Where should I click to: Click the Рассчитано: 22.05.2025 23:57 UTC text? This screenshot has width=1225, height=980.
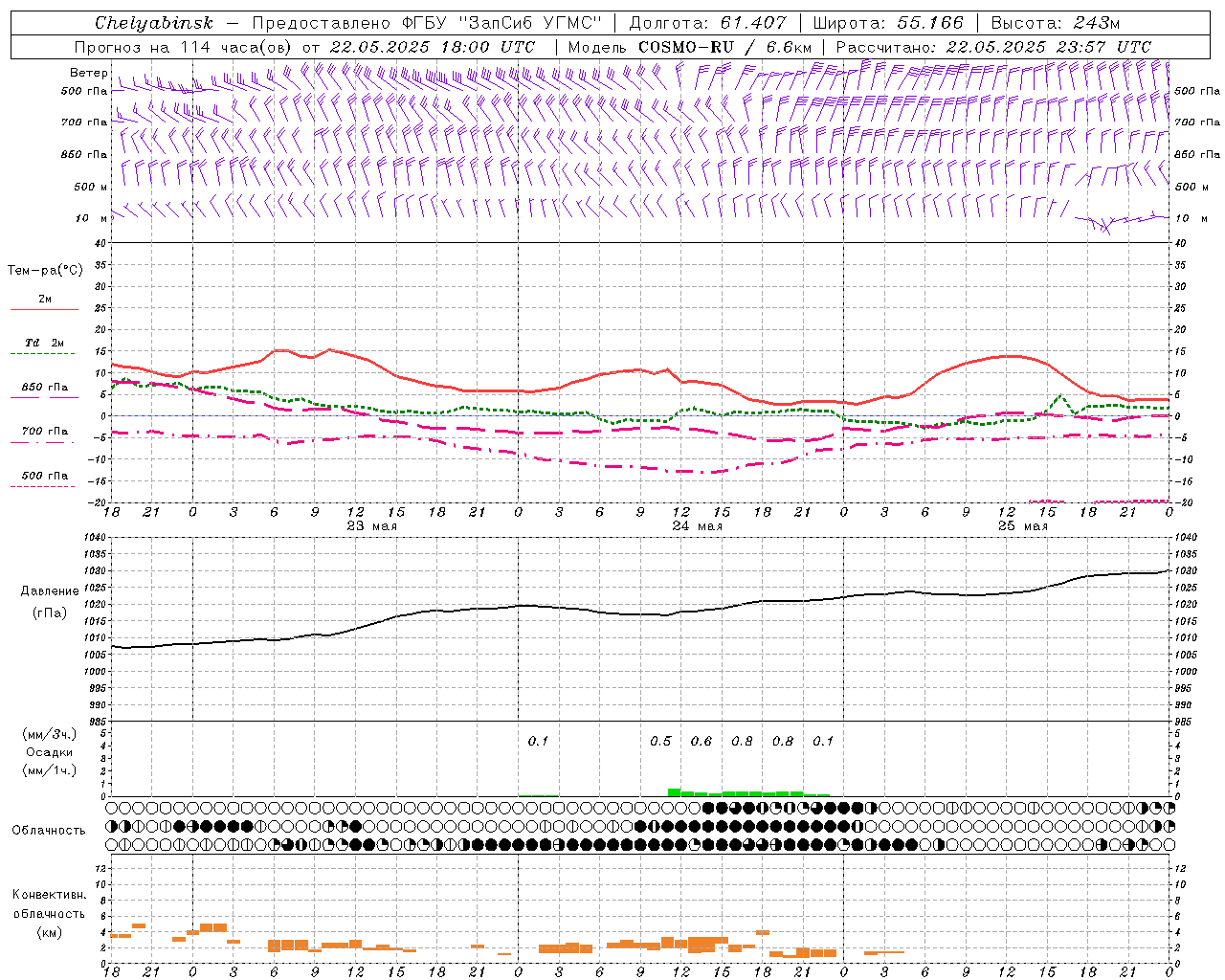[x=993, y=47]
